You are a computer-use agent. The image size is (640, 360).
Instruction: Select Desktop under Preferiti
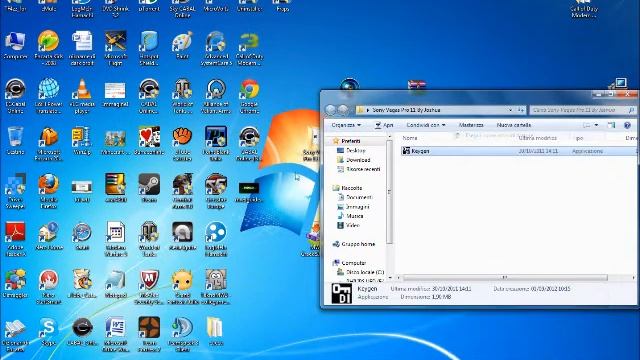click(x=356, y=151)
